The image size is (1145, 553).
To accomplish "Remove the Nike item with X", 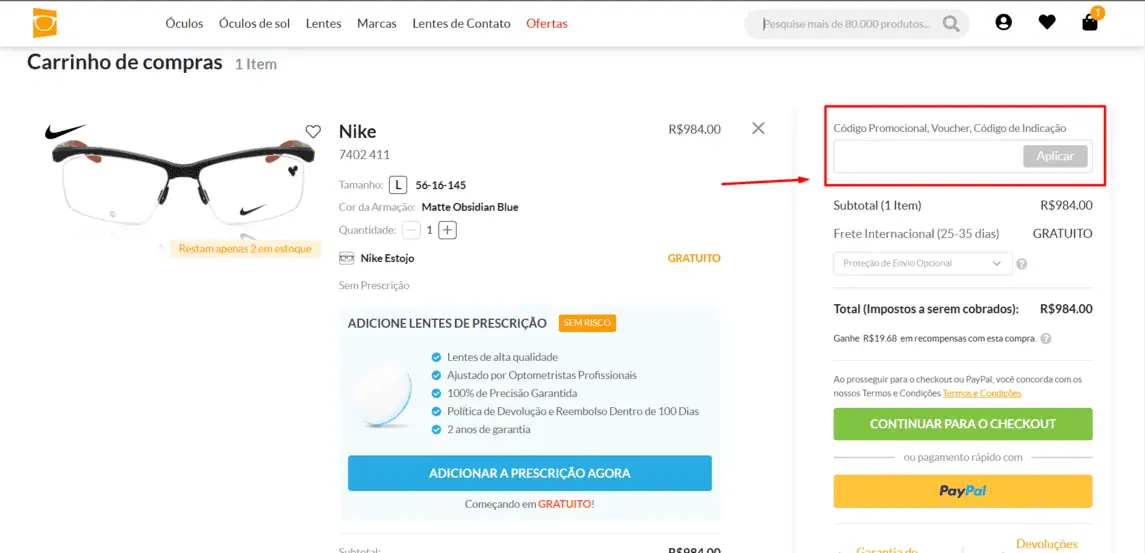I will (x=758, y=129).
